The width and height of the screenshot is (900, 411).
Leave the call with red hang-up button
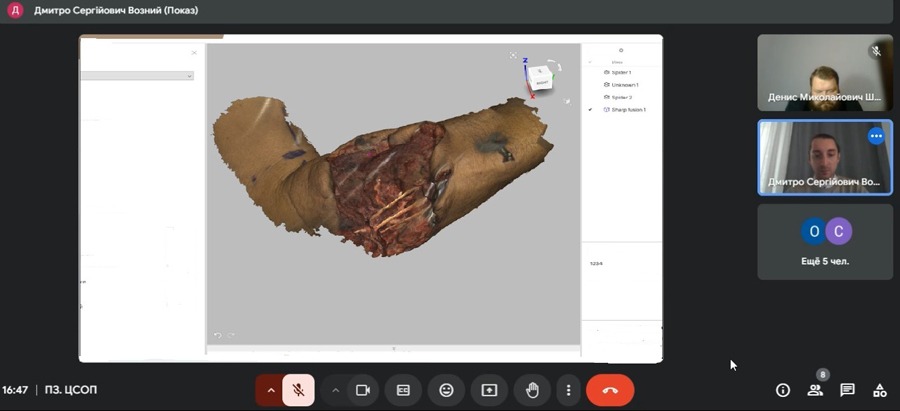tap(610, 390)
